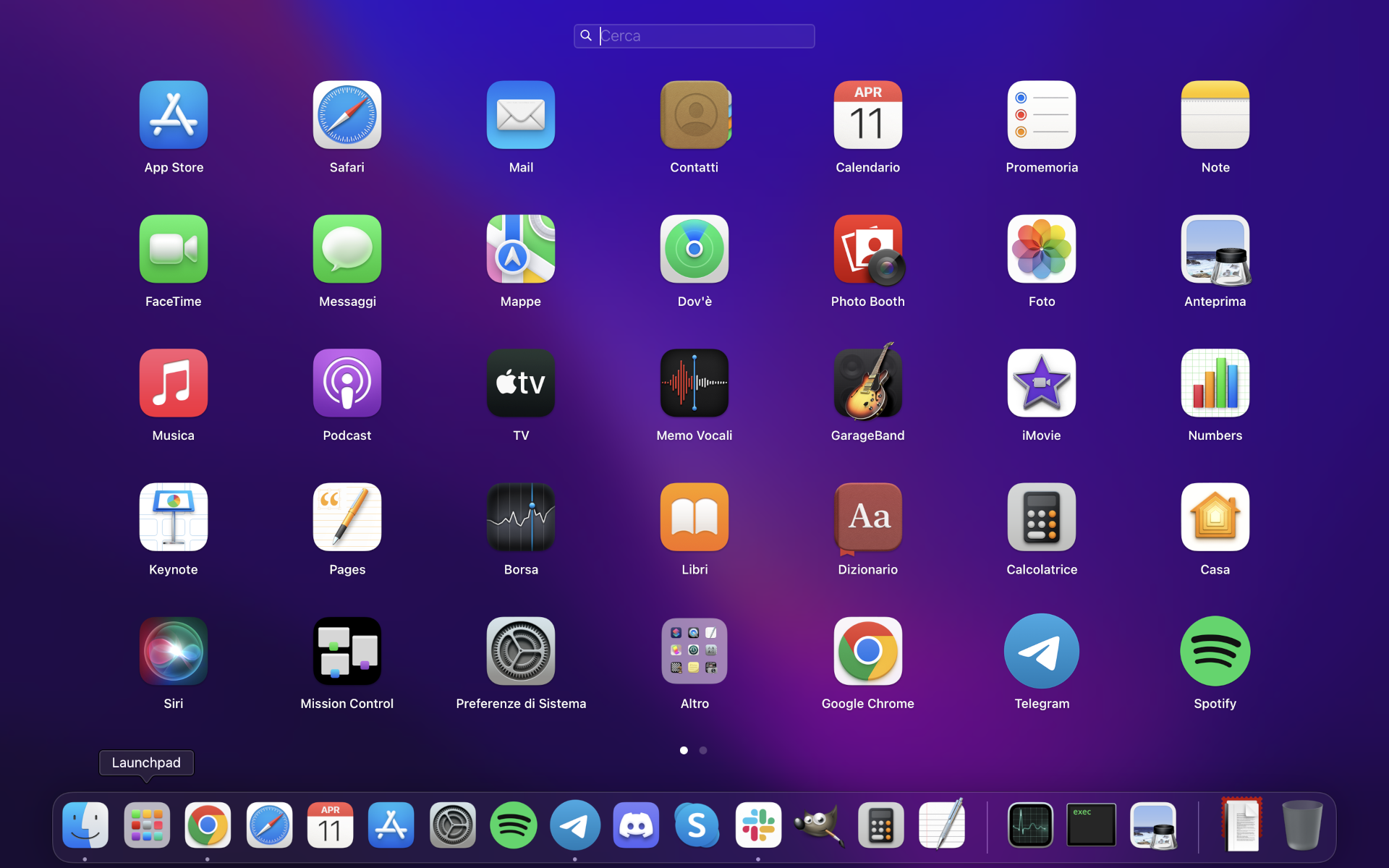Image resolution: width=1389 pixels, height=868 pixels.
Task: Open Podcast app
Action: pos(347,383)
